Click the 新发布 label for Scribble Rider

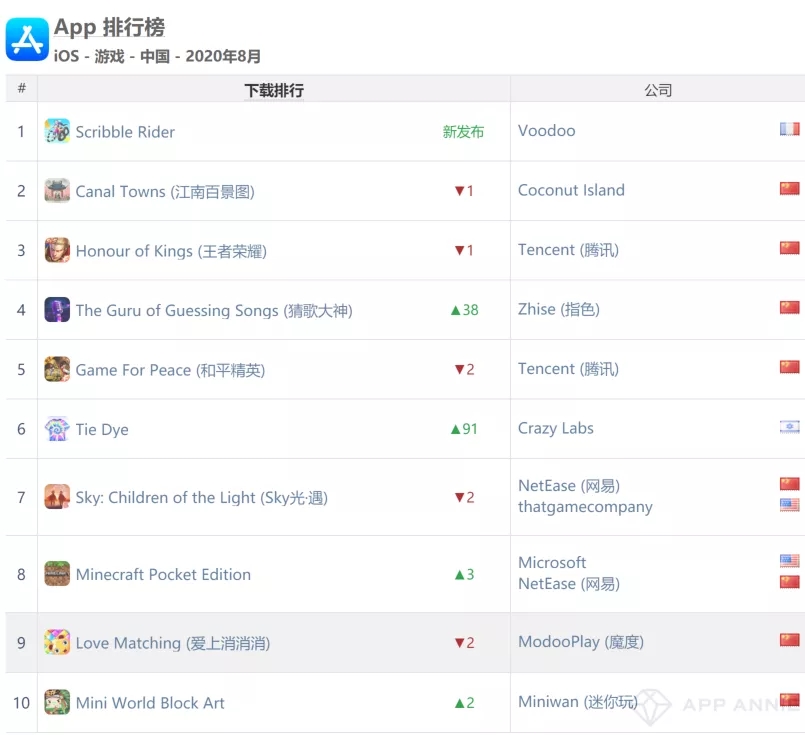pos(463,131)
